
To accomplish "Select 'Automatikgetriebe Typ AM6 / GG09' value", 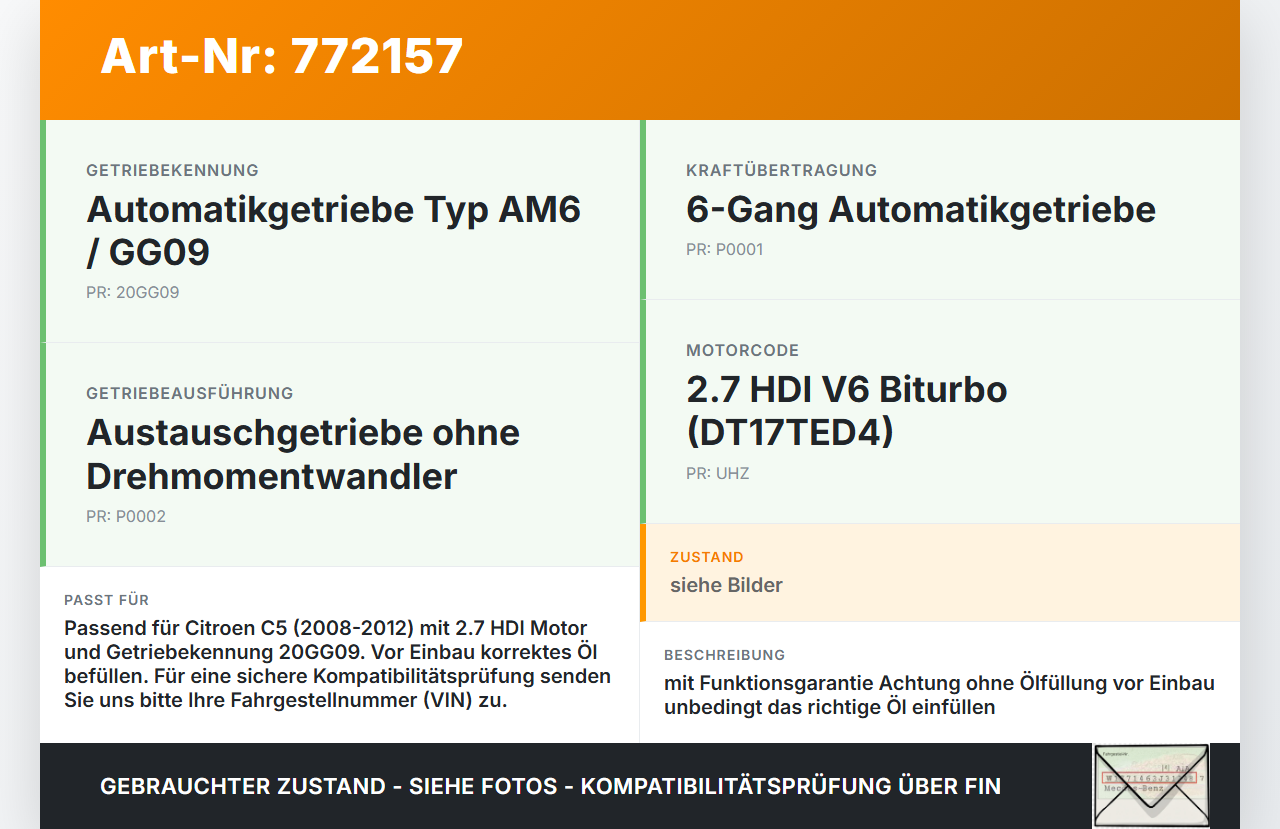I will pyautogui.click(x=334, y=230).
